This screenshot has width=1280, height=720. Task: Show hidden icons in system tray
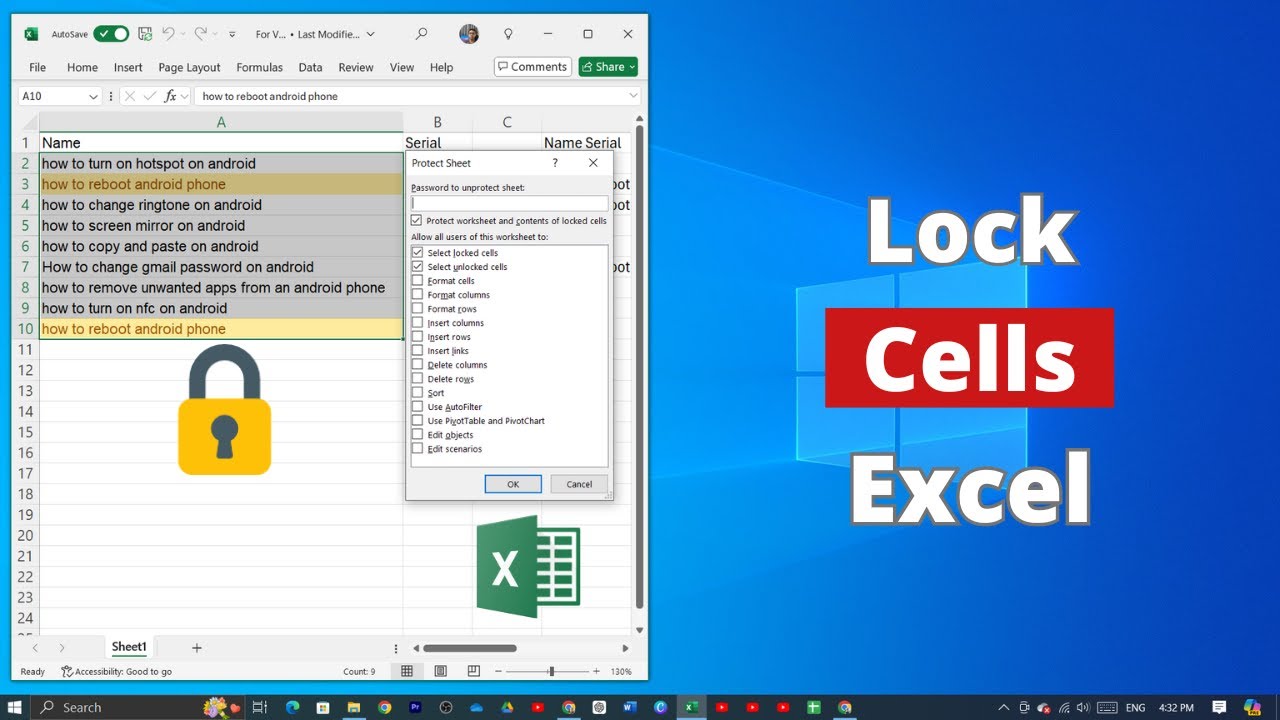(1004, 707)
